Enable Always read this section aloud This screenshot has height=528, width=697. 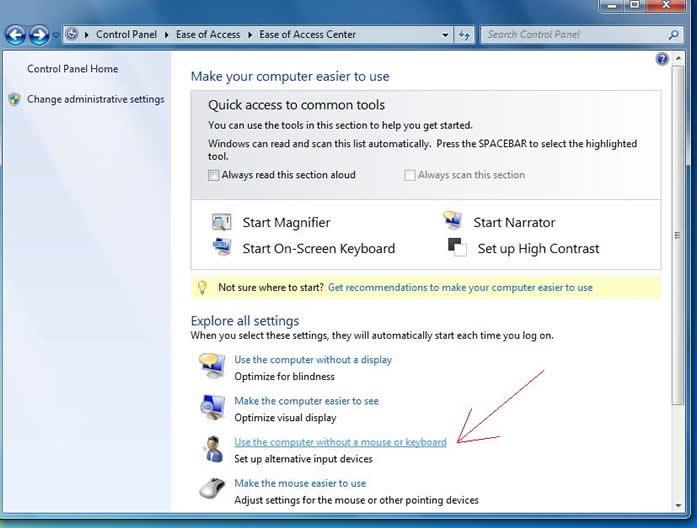click(x=214, y=175)
